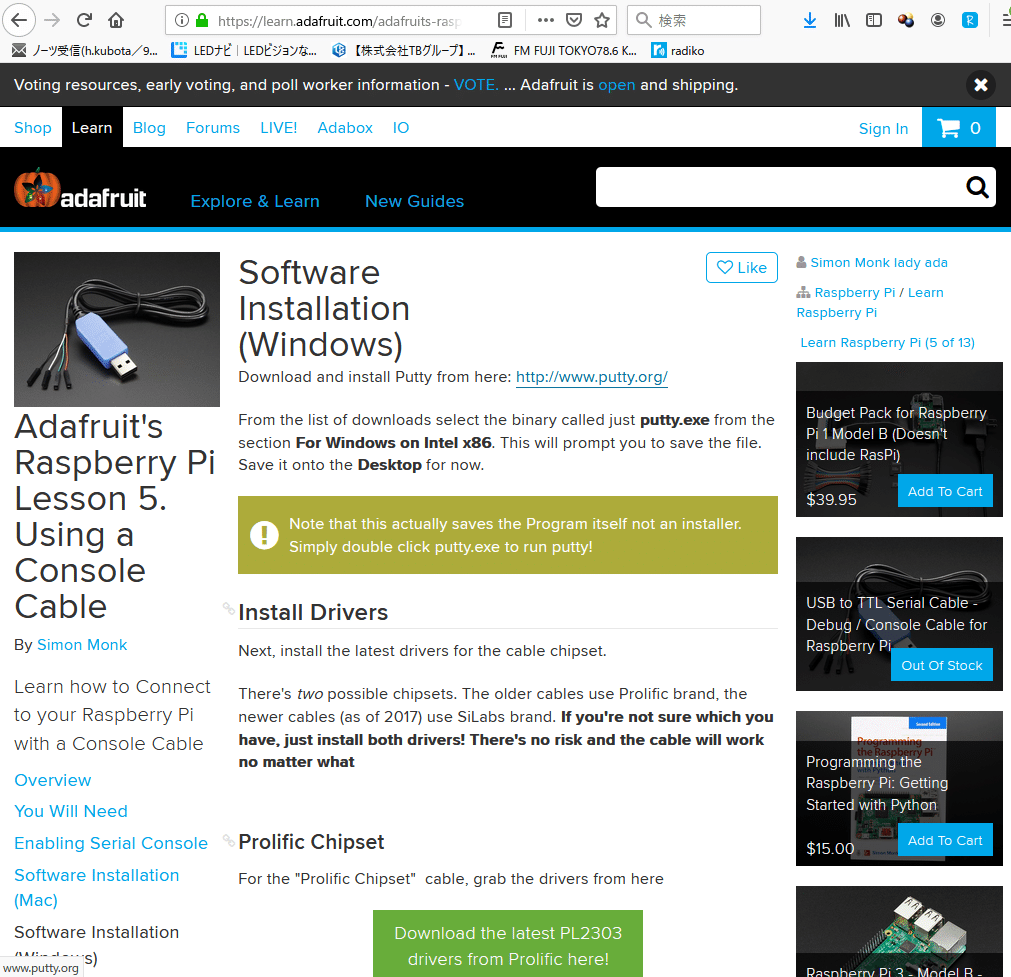The height and width of the screenshot is (977, 1011).
Task: Open the Blog tab
Action: click(x=149, y=128)
